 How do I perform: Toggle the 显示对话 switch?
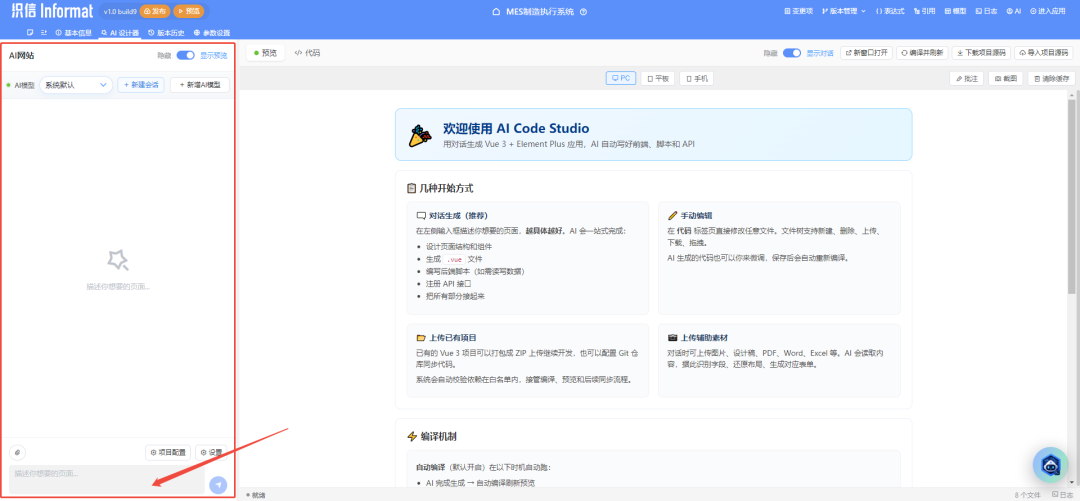[x=792, y=53]
